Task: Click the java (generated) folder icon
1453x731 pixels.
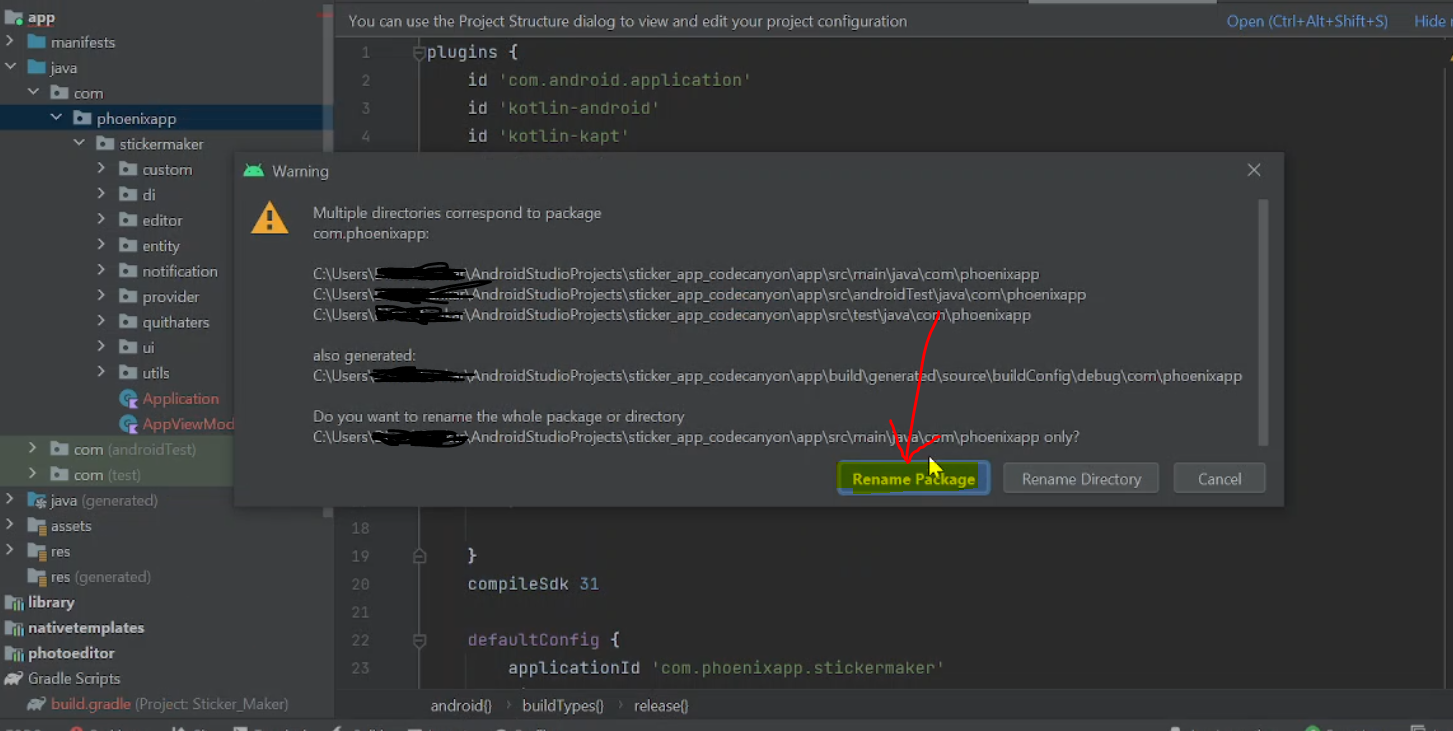Action: [37, 500]
